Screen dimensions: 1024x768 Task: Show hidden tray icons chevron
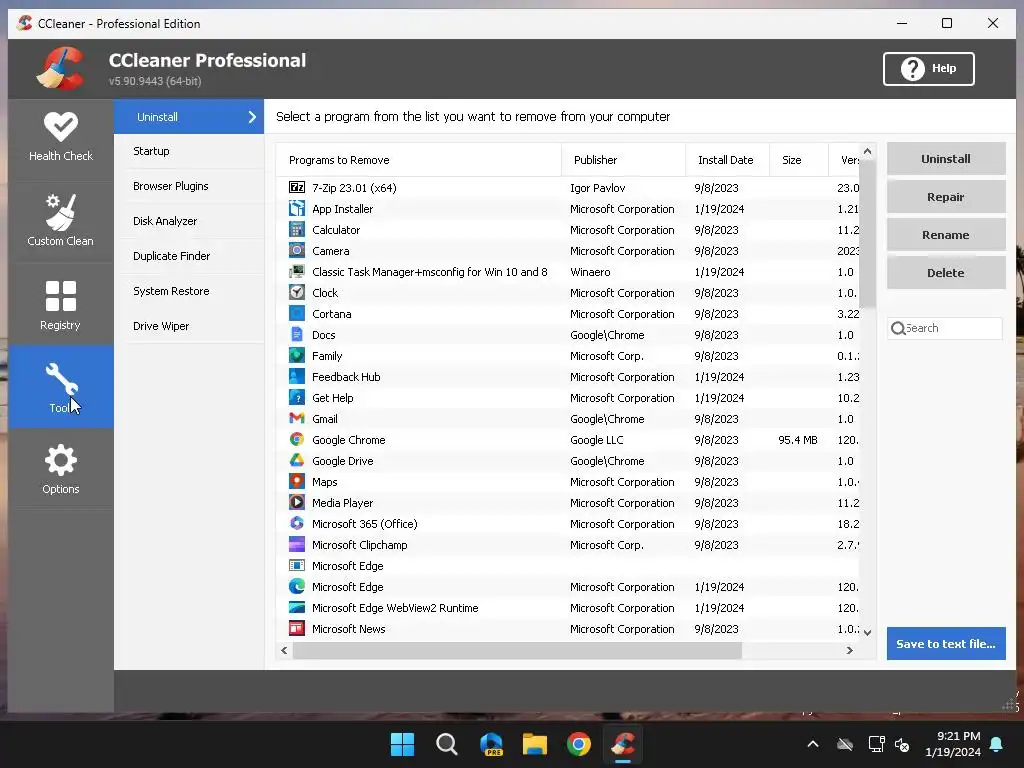click(813, 744)
